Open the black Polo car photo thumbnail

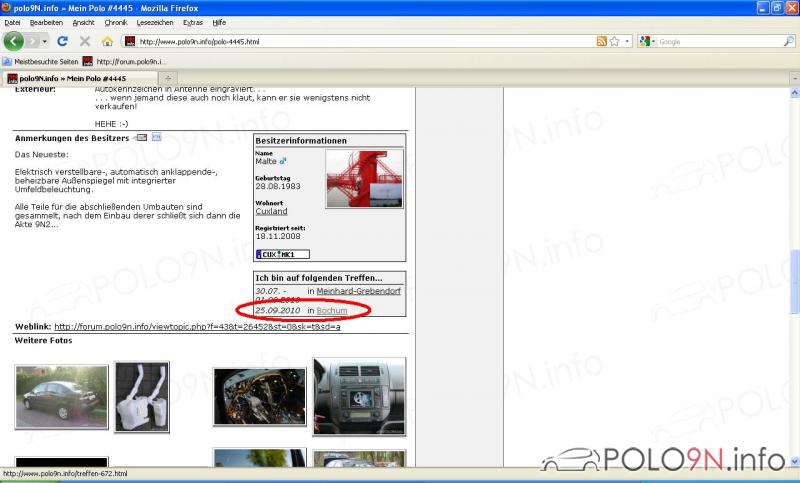point(48,397)
